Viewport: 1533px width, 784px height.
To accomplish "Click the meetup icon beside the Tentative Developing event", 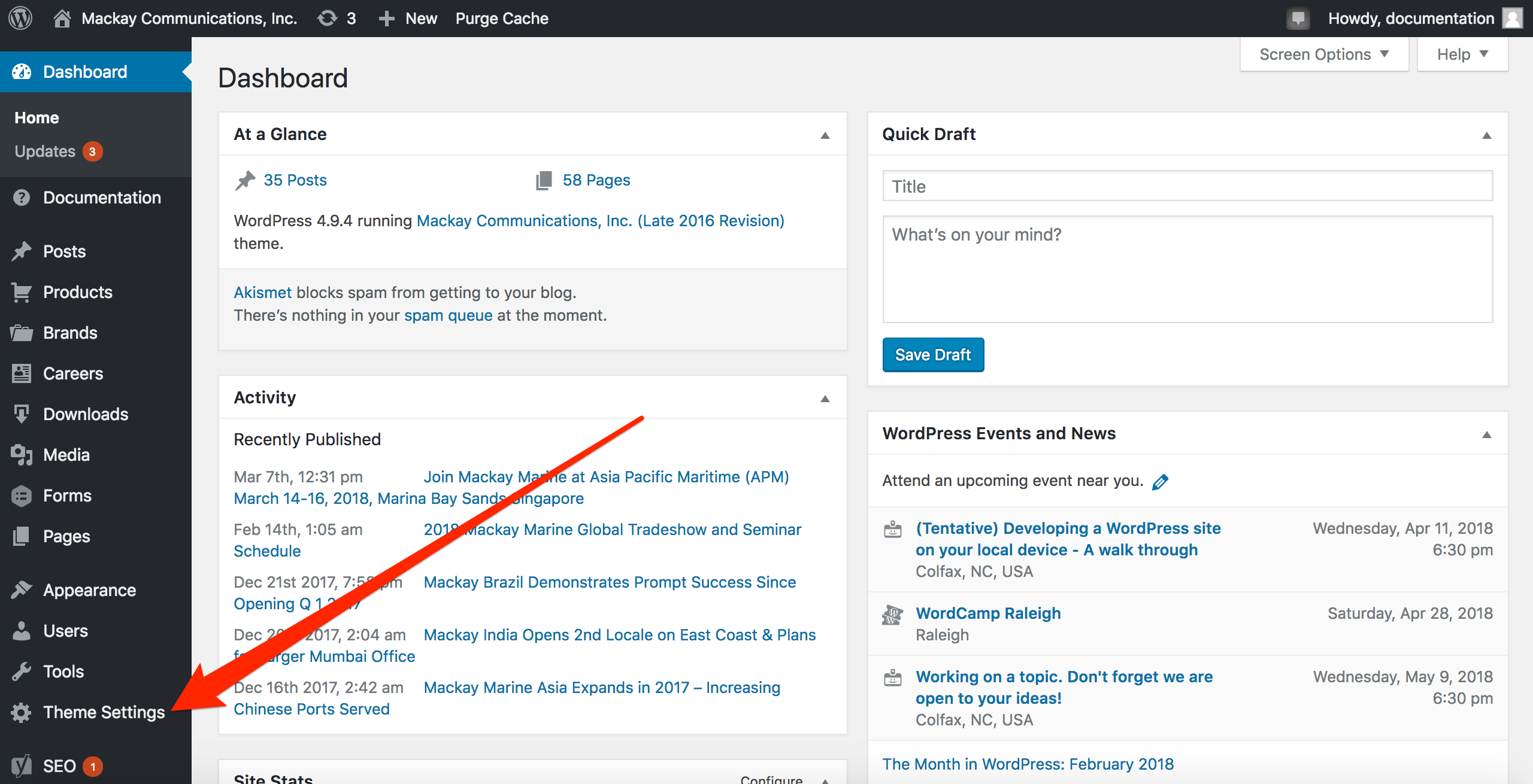I will (892, 529).
